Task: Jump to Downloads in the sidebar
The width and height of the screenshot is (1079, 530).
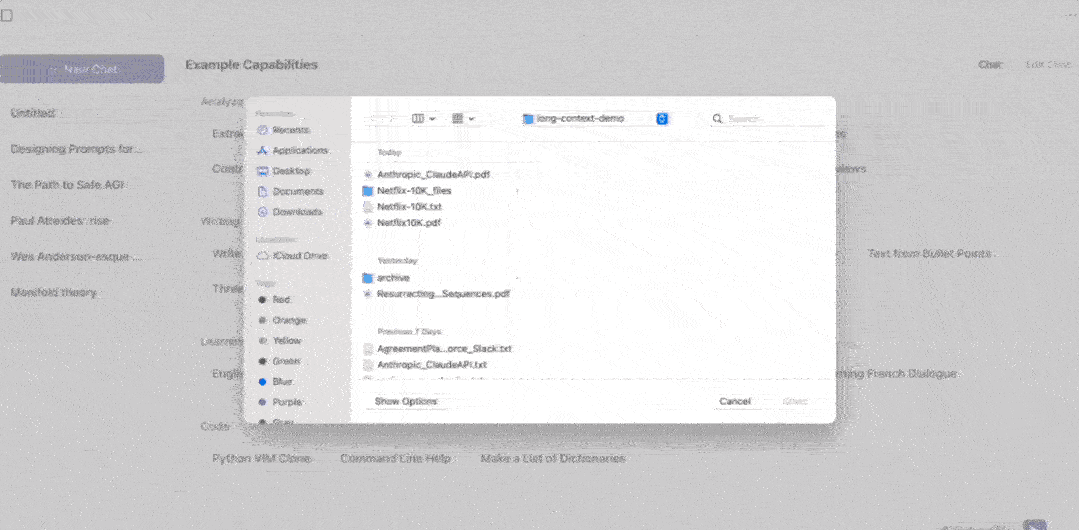Action: (290, 212)
